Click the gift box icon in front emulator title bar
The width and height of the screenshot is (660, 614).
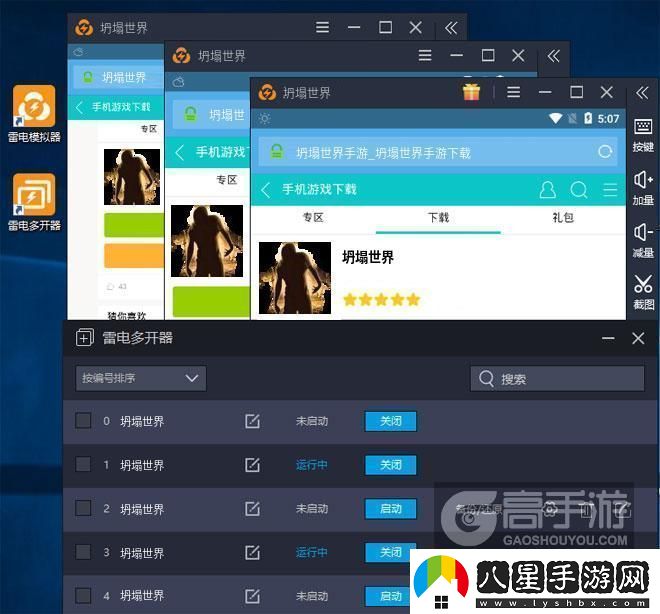pyautogui.click(x=471, y=92)
